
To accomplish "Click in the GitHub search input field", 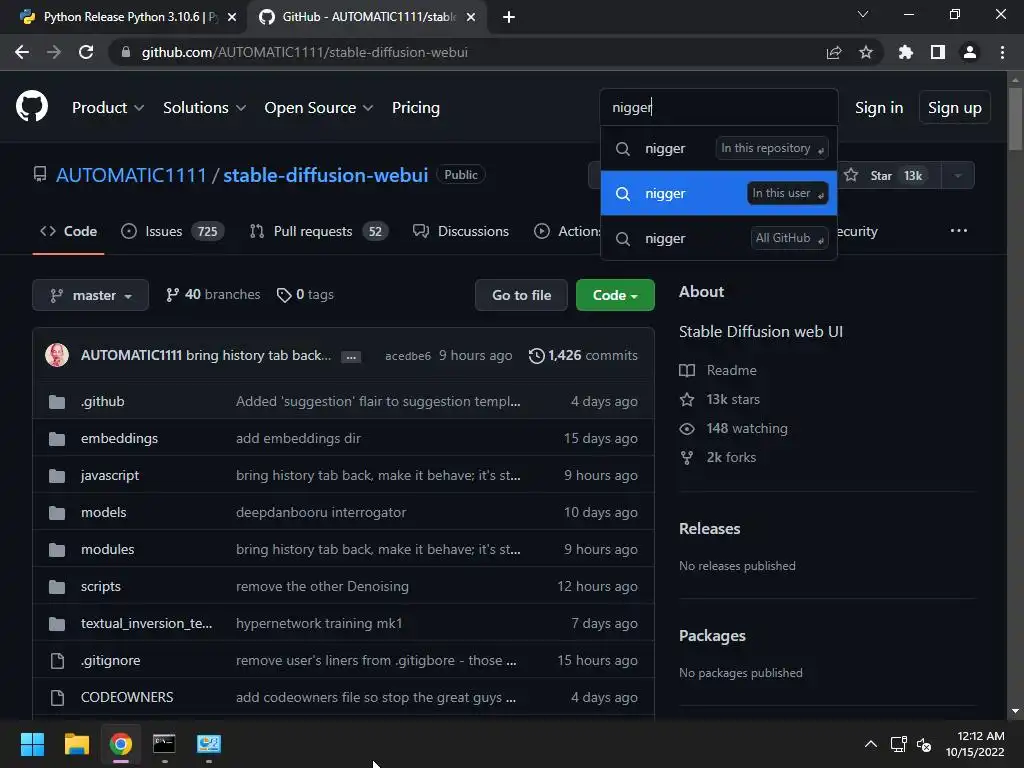I will [719, 107].
